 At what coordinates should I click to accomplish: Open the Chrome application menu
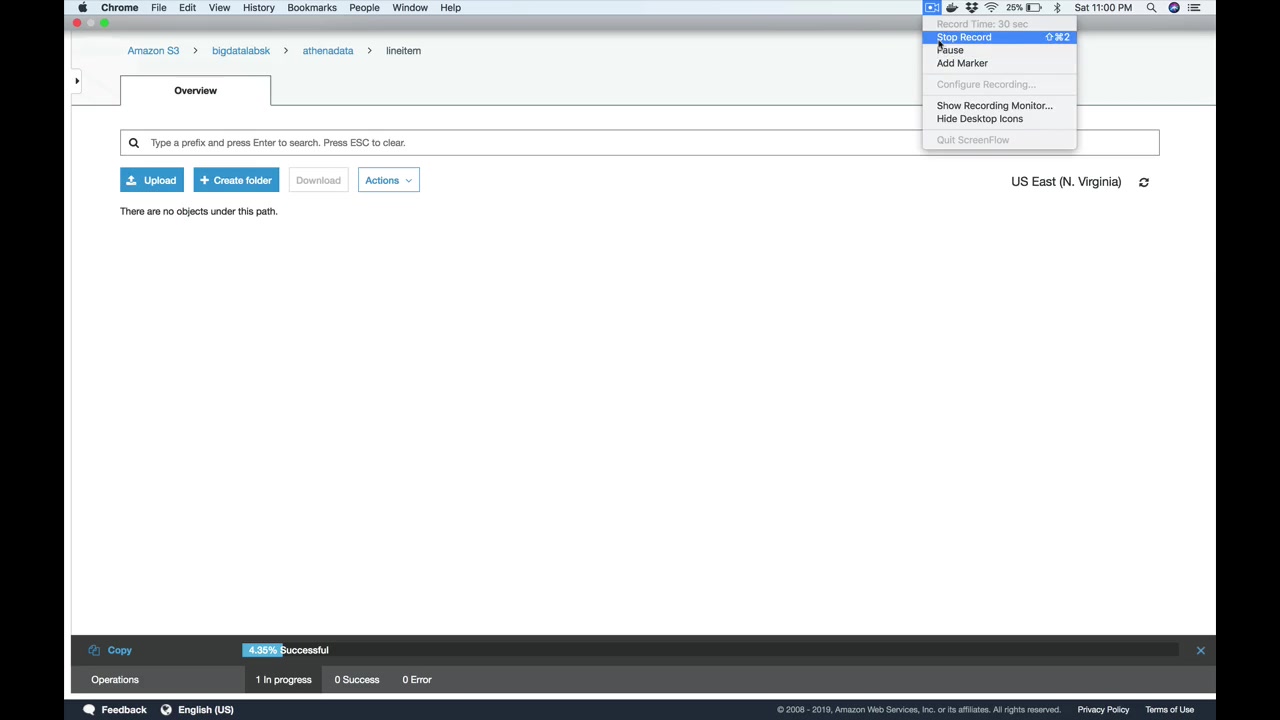click(x=119, y=8)
